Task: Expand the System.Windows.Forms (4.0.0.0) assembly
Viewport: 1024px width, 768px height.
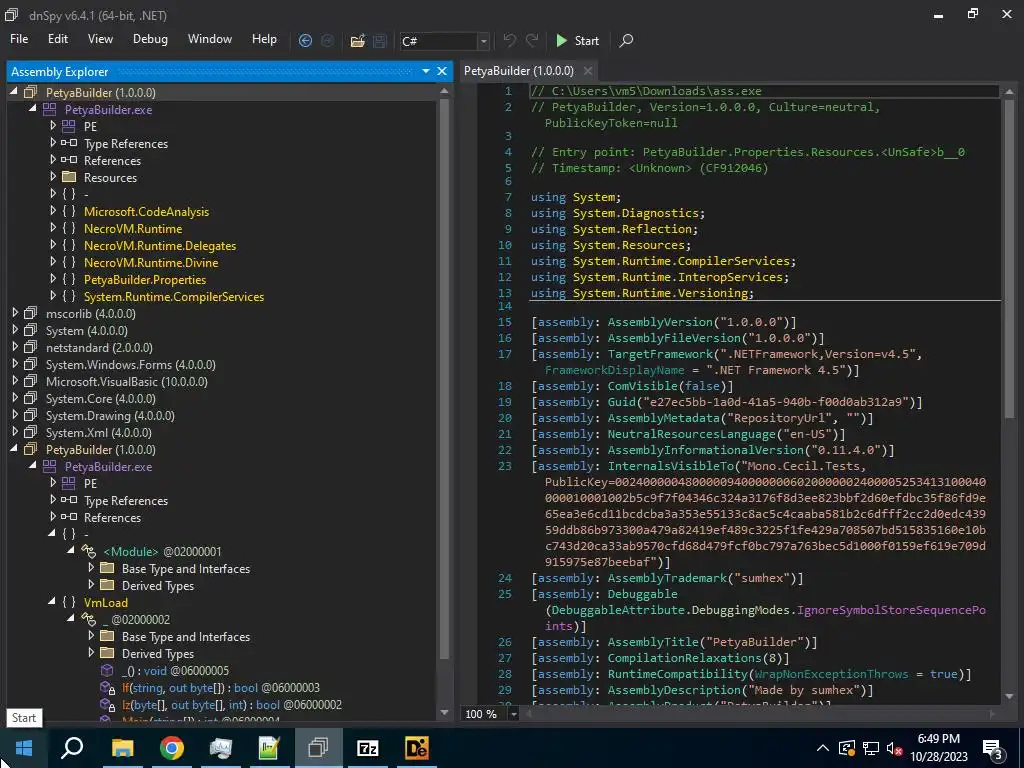Action: (14, 364)
